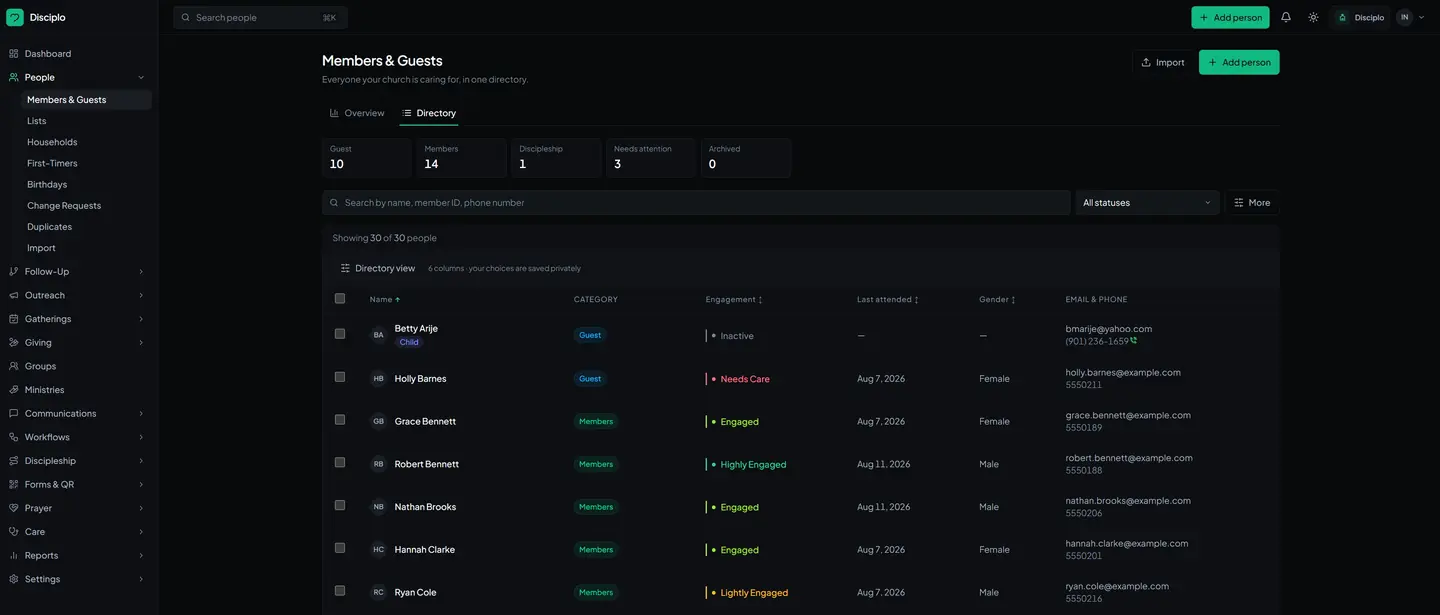Viewport: 1440px width, 615px height.
Task: Check the Hannah Clarke row checkbox
Action: pos(340,548)
